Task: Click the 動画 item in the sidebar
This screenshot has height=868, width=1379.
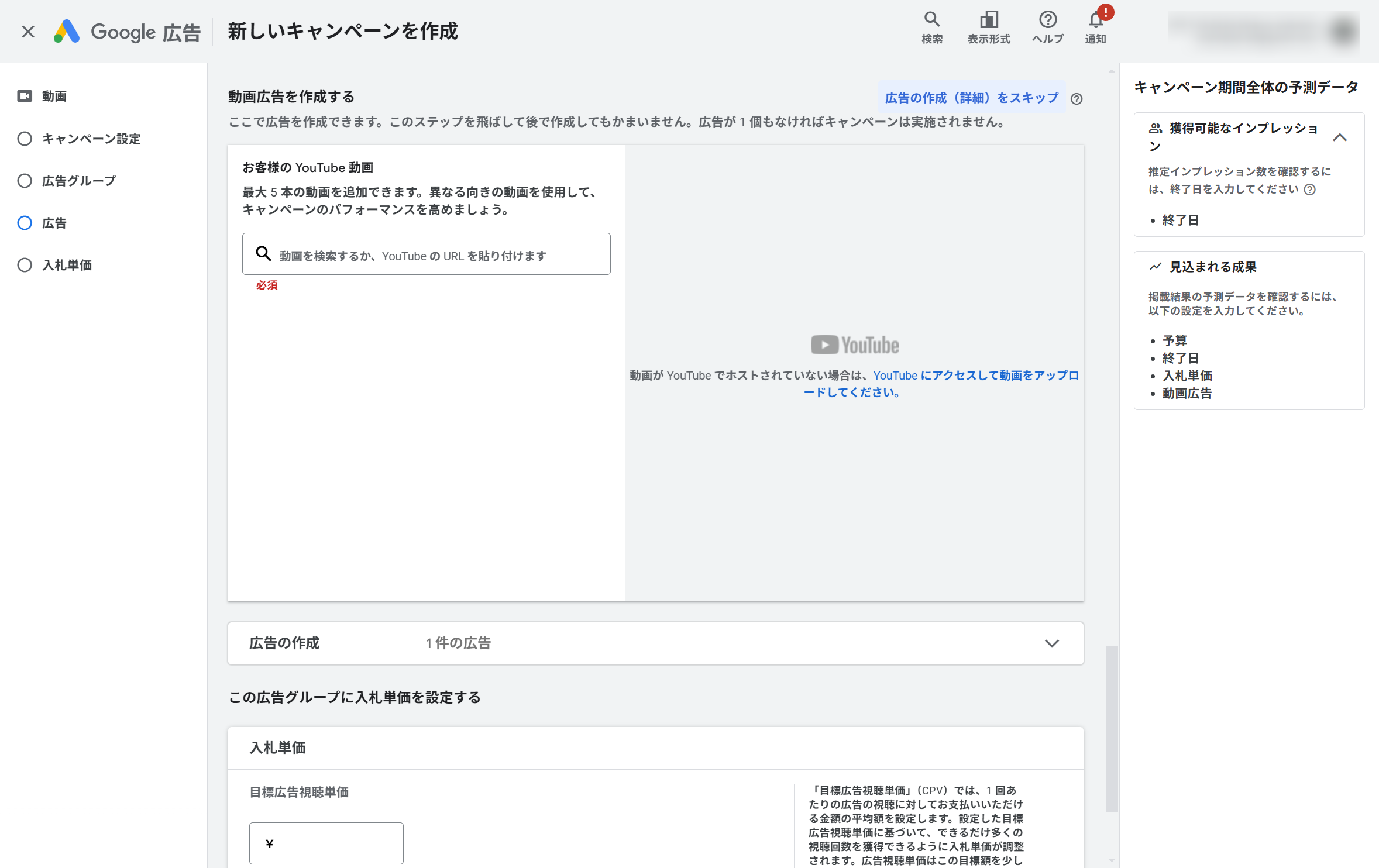Action: (54, 96)
